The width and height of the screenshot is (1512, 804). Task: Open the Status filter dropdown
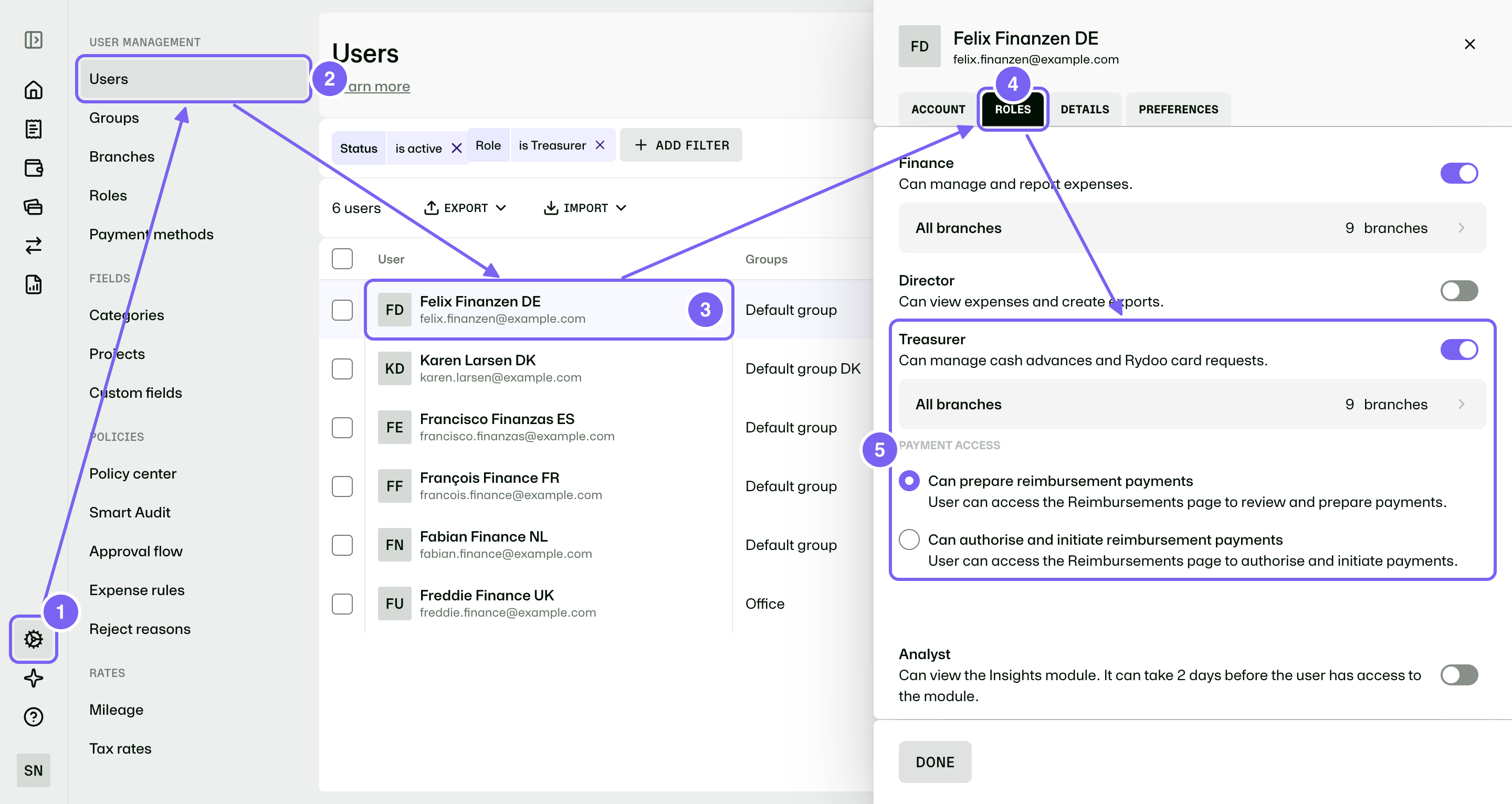(359, 149)
